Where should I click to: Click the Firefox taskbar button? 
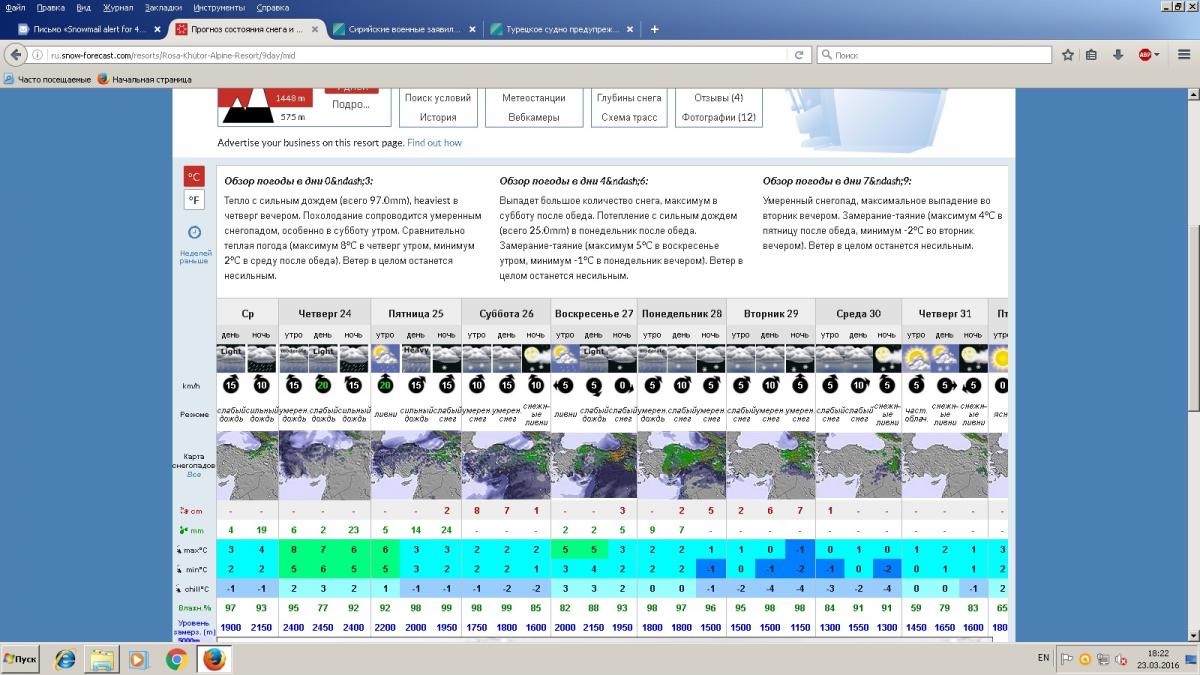tap(213, 660)
